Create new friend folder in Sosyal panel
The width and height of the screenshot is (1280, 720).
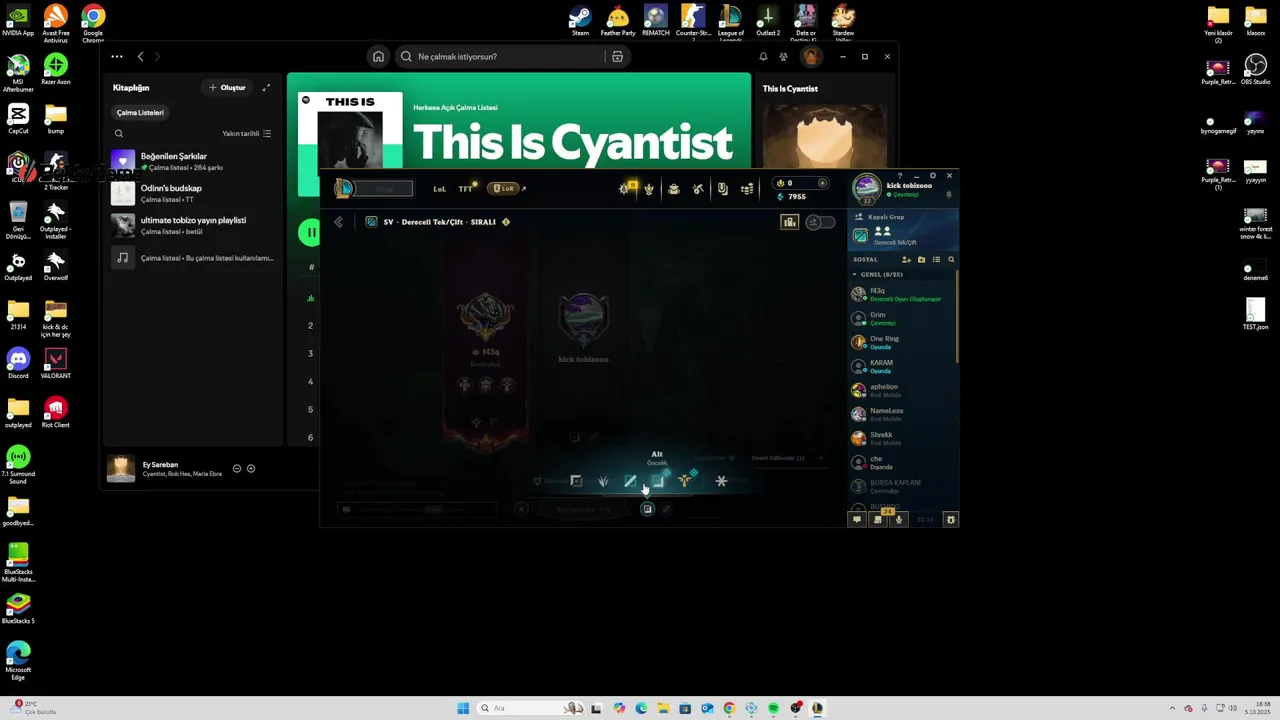click(921, 260)
